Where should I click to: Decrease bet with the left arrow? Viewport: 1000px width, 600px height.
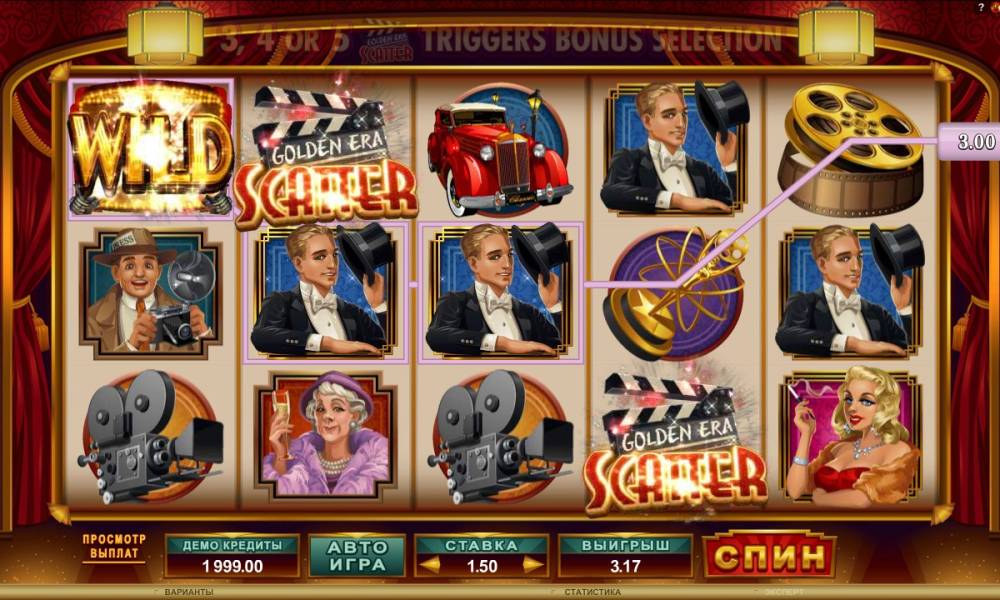430,565
